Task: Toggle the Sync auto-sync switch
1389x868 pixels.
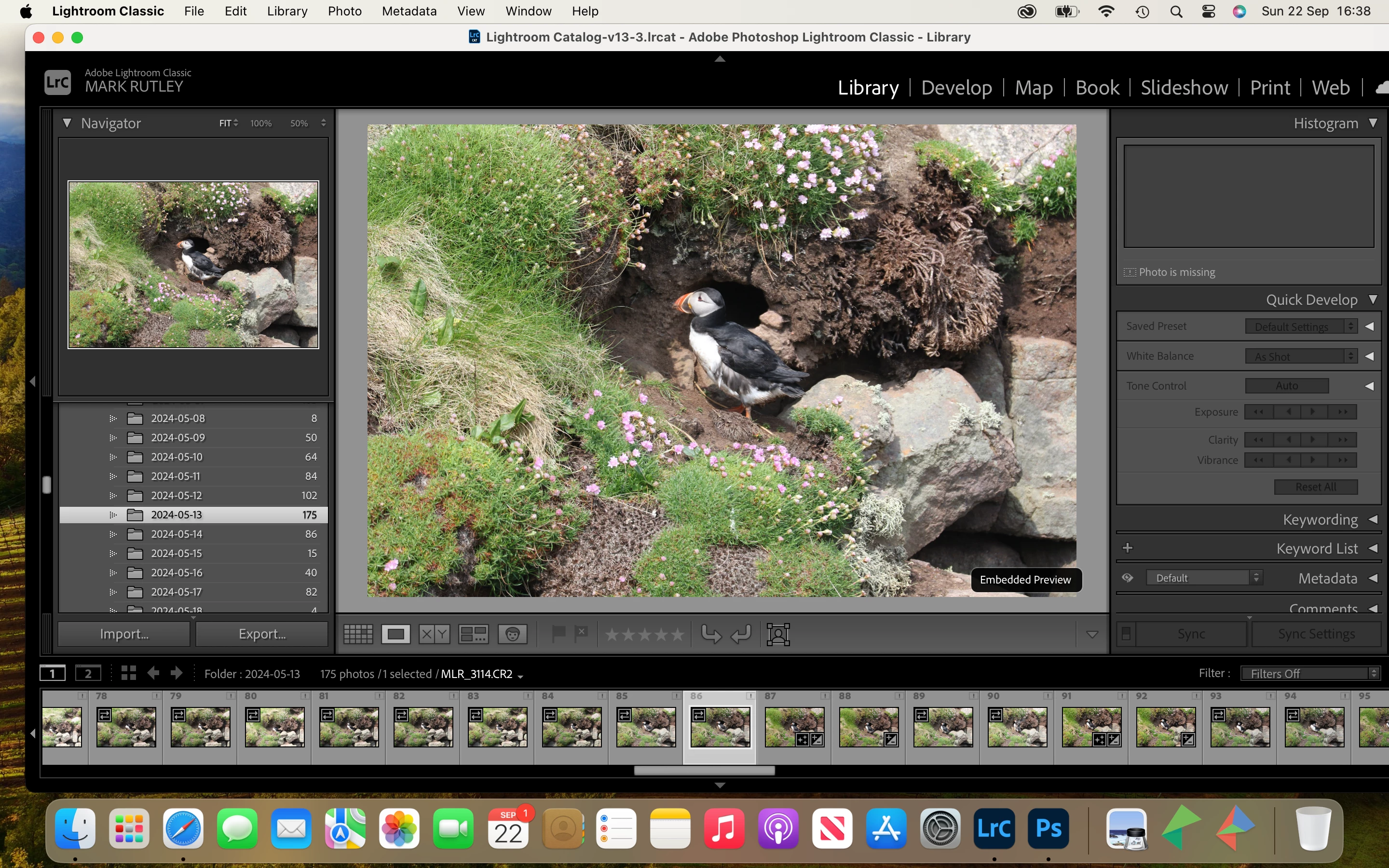Action: (1126, 634)
